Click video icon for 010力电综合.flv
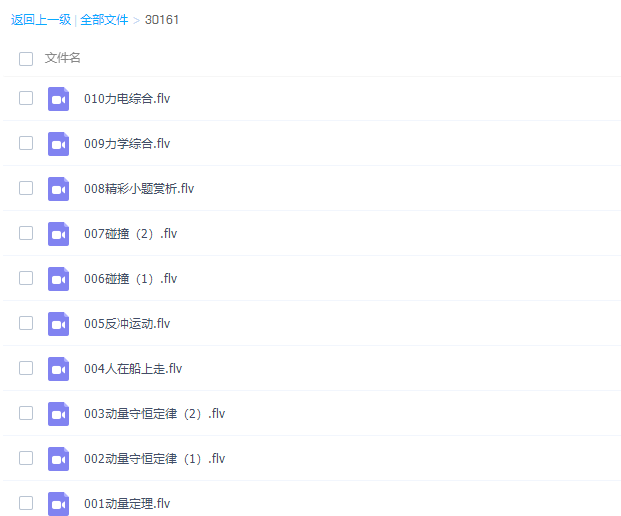Screen dimensions: 621x516 58,99
